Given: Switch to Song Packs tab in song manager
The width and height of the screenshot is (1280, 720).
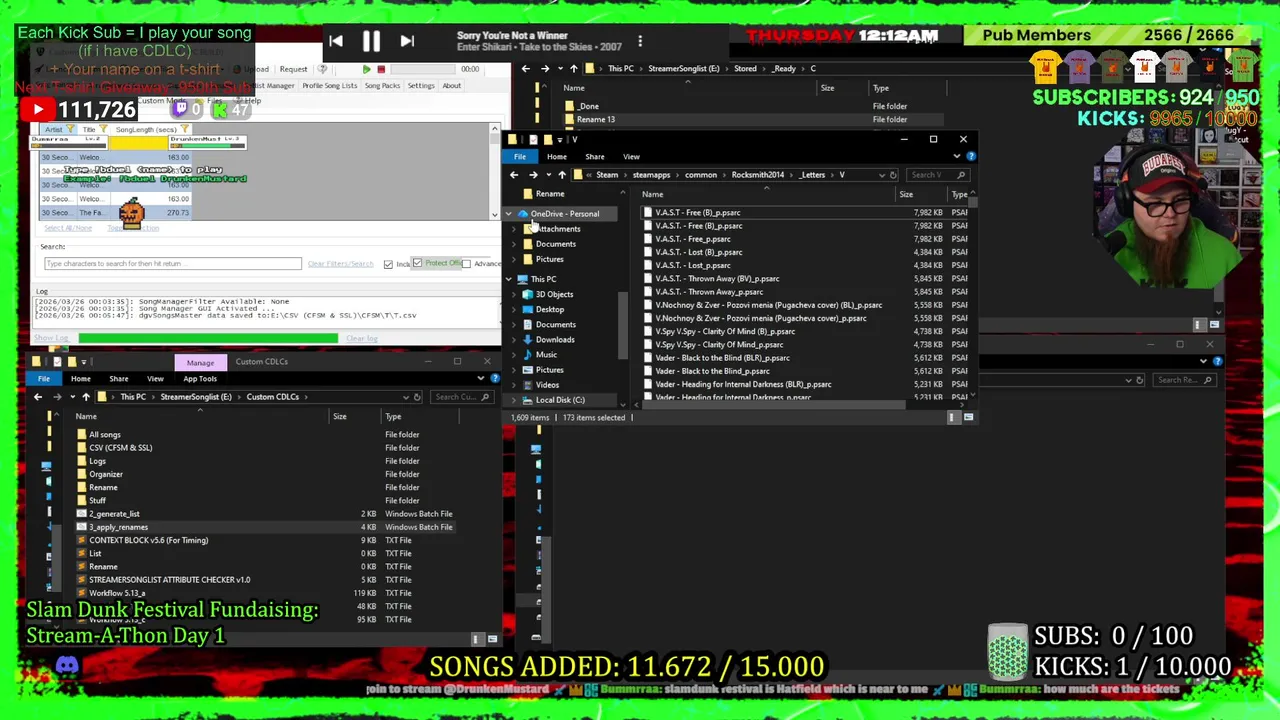Looking at the screenshot, I should (382, 86).
